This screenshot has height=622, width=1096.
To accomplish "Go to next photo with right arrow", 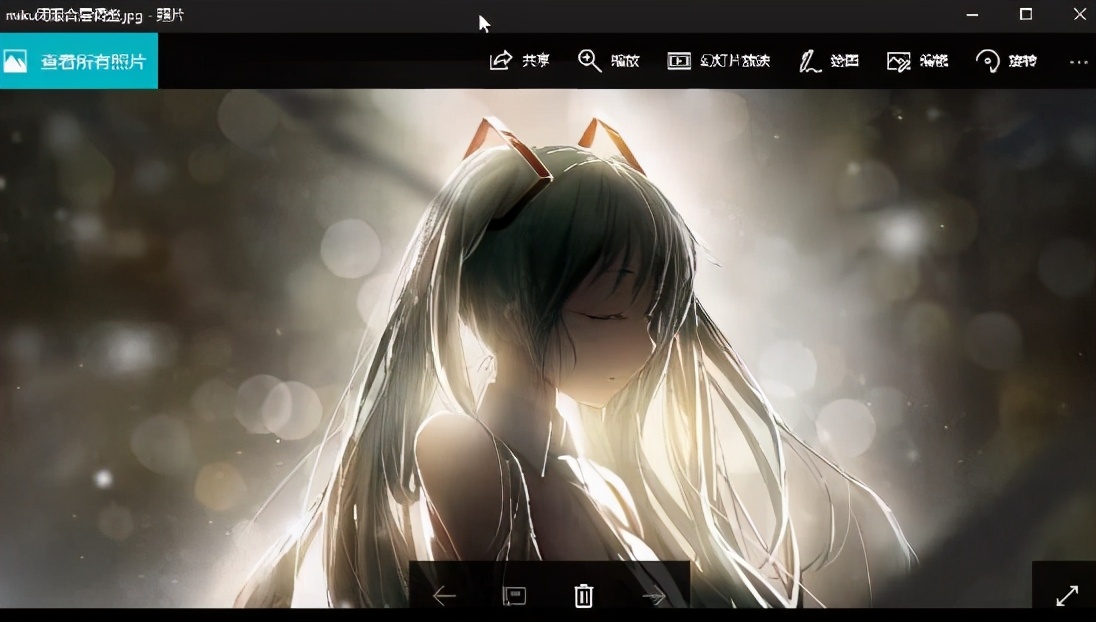I will coord(654,595).
